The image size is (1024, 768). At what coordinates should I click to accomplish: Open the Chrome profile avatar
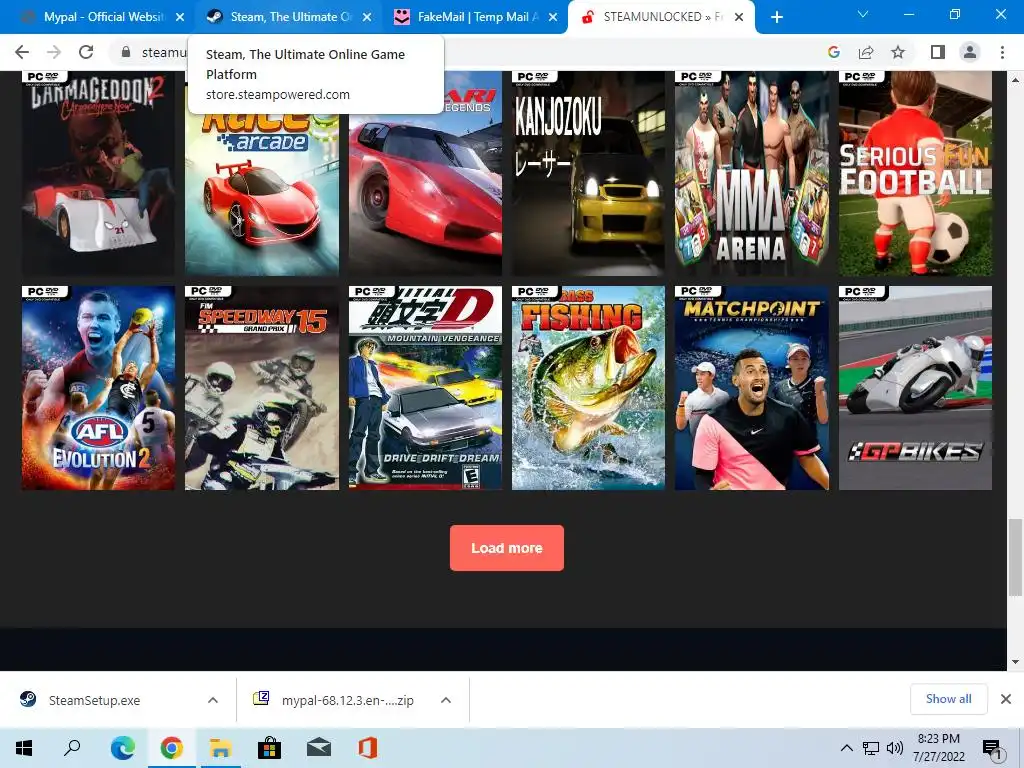point(970,52)
